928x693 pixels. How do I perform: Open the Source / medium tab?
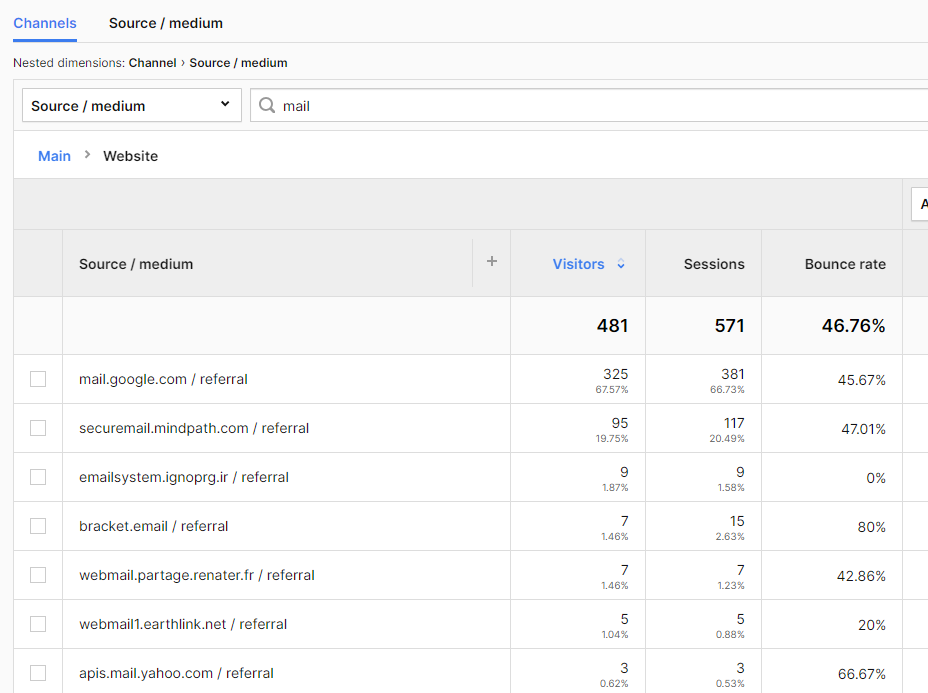coord(166,23)
